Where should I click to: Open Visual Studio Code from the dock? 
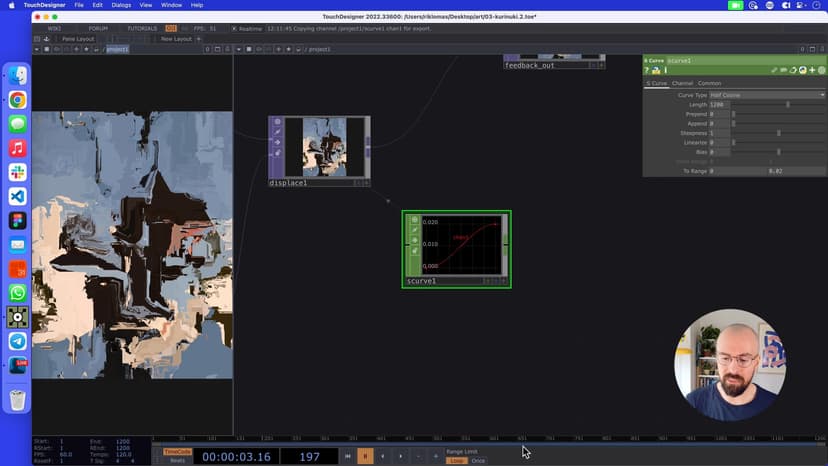click(x=17, y=196)
